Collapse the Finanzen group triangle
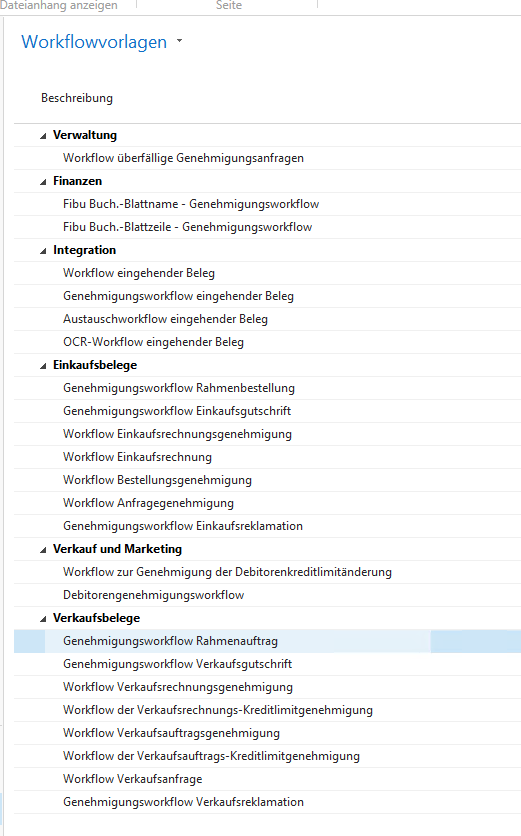The image size is (521, 836). [43, 182]
